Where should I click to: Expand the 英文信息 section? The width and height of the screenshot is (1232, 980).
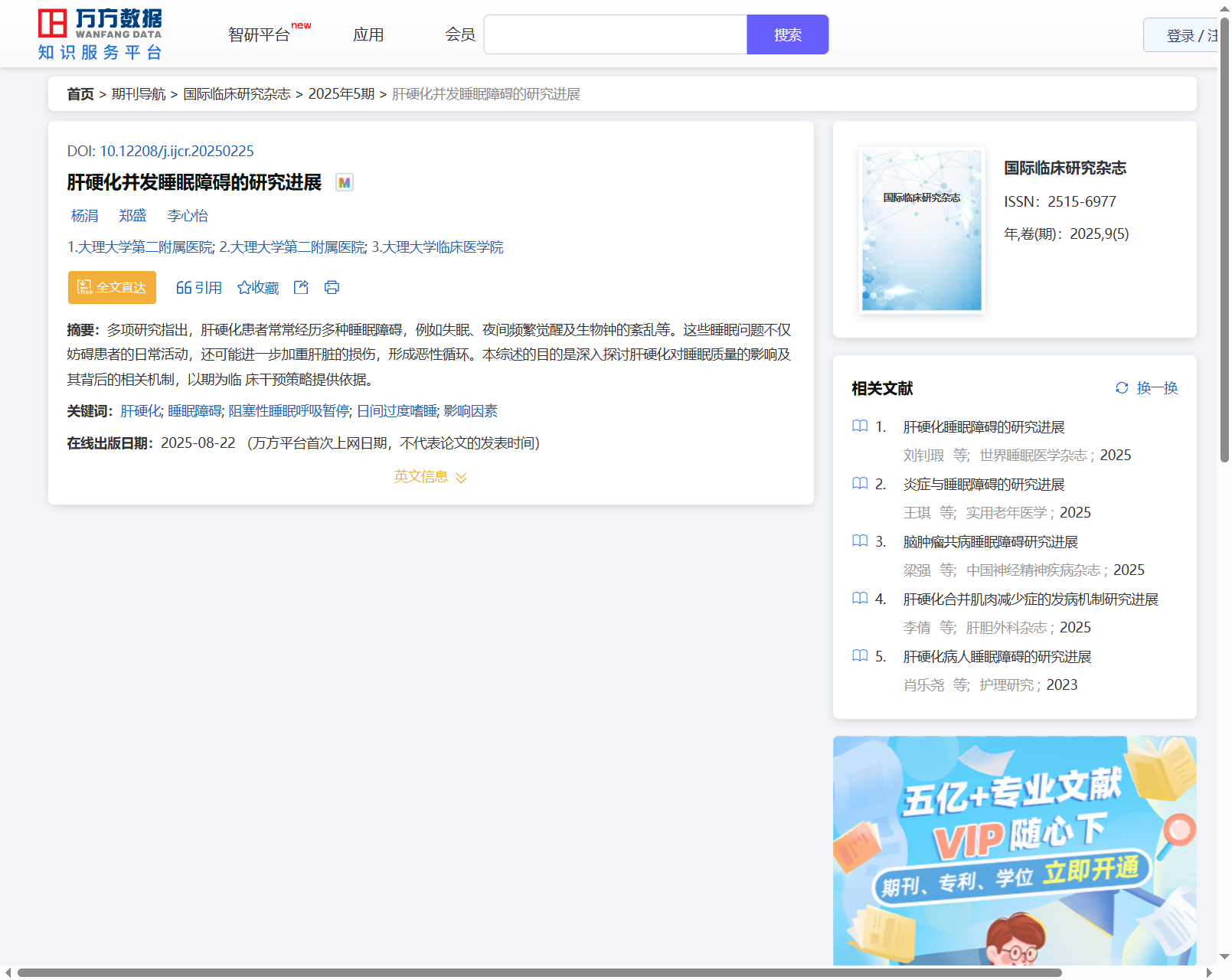pos(430,477)
